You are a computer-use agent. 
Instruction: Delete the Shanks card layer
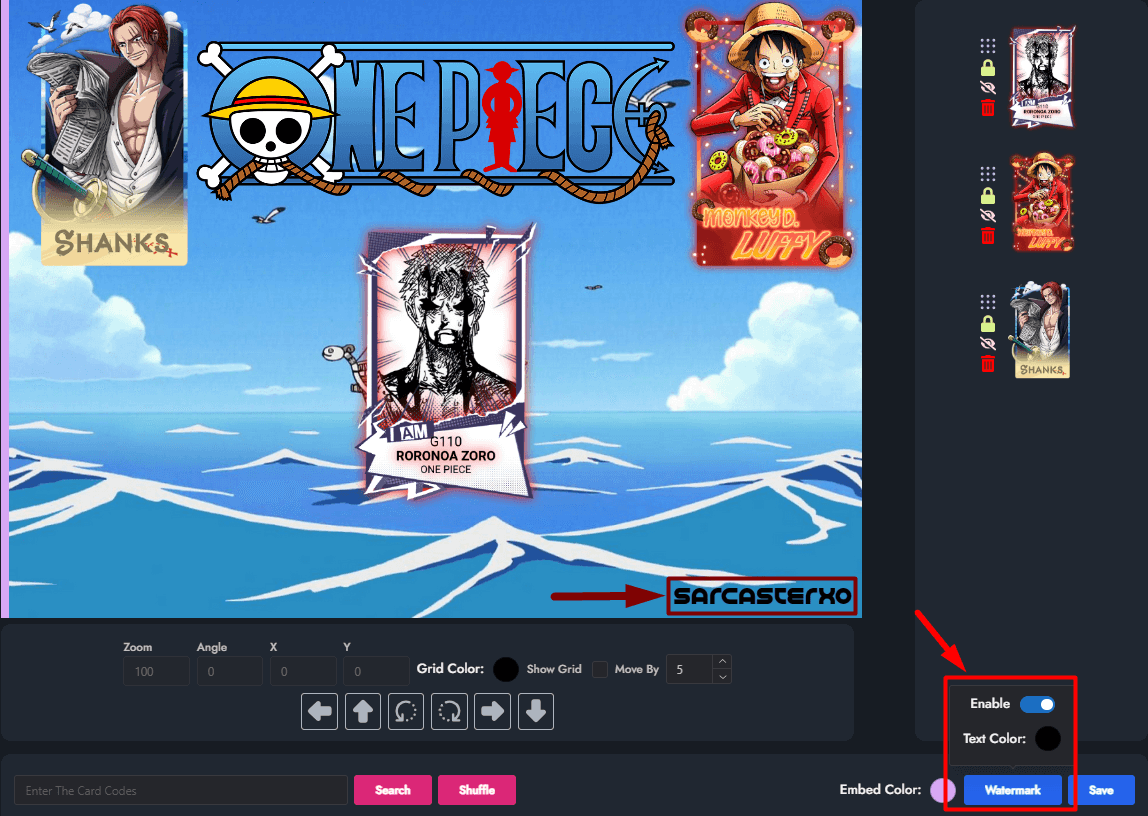click(x=988, y=364)
